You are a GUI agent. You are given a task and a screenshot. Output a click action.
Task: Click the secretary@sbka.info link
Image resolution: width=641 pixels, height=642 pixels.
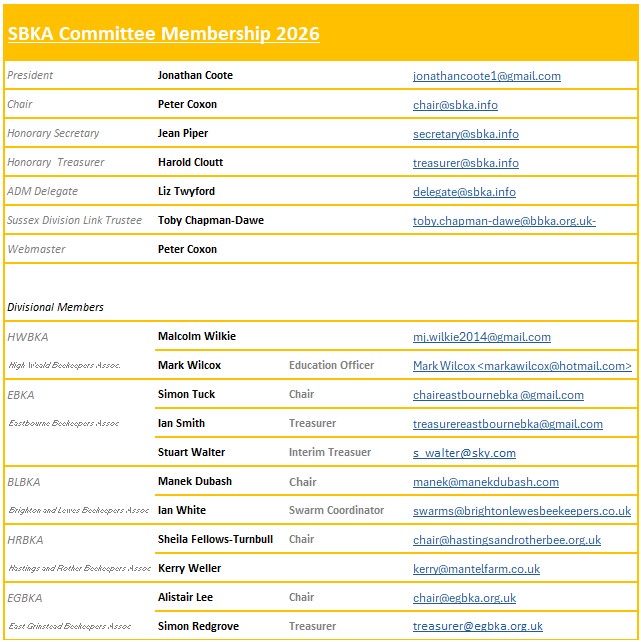(465, 134)
